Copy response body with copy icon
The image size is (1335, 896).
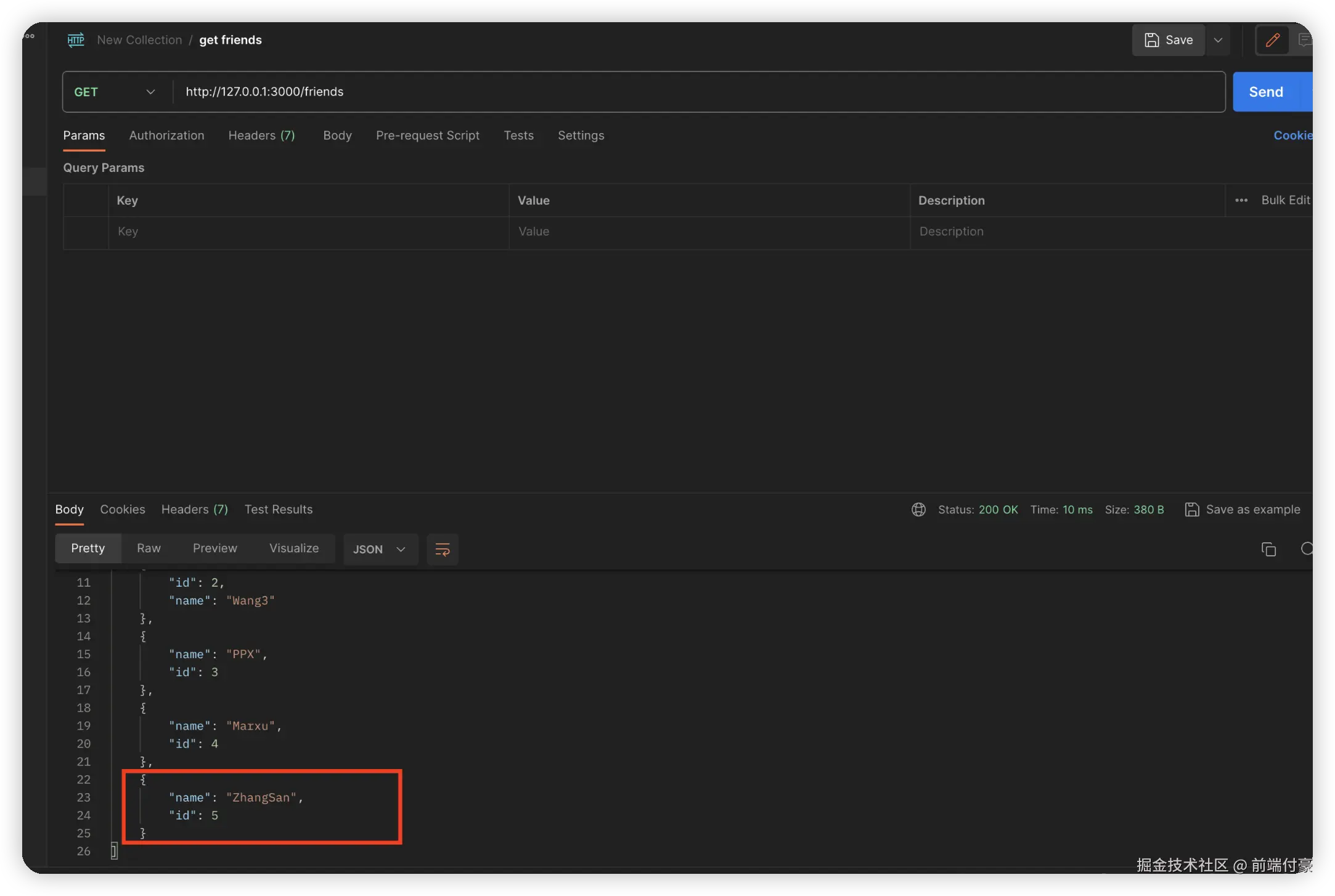[1268, 549]
